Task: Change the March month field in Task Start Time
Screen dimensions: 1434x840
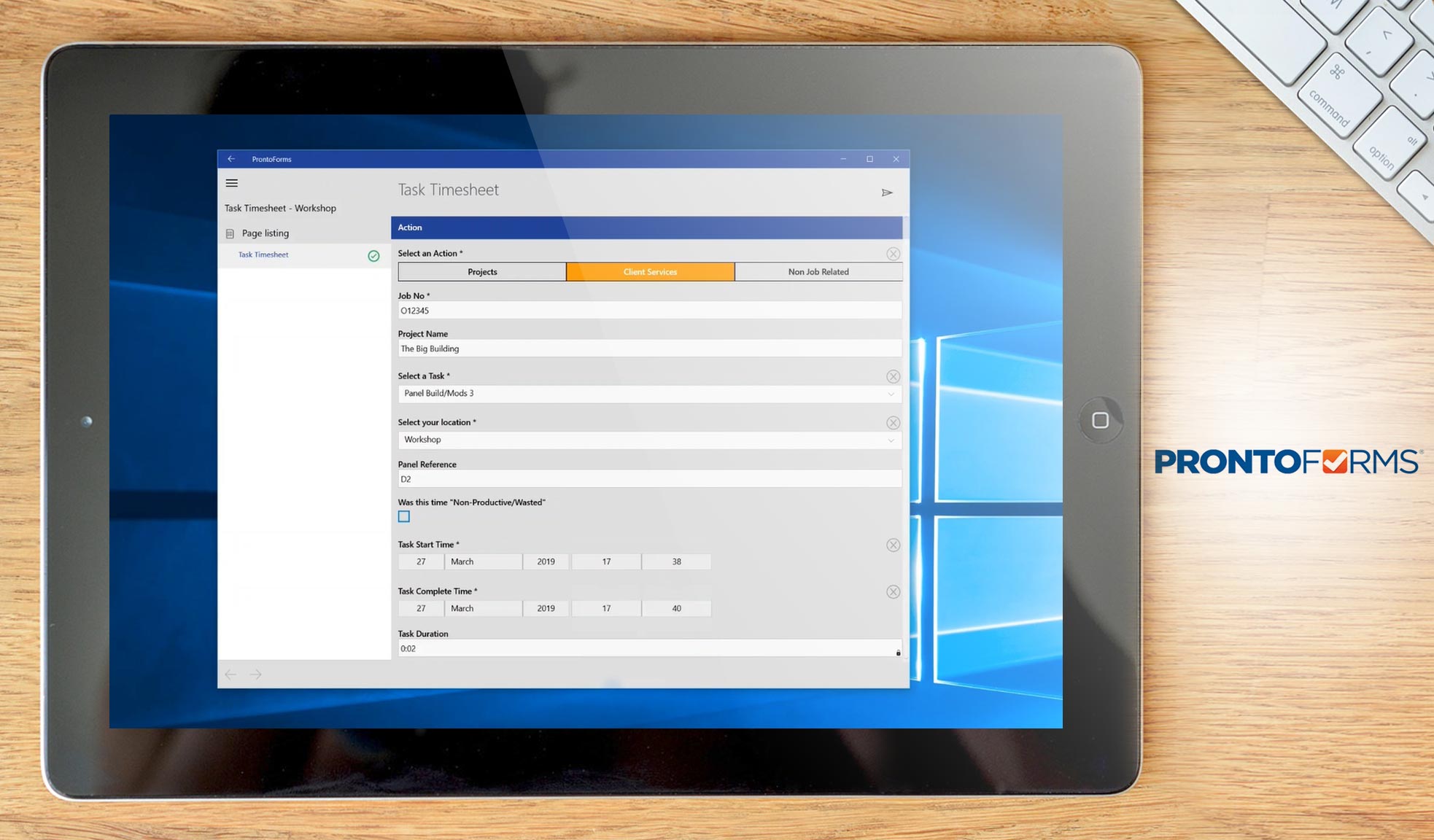Action: point(483,561)
